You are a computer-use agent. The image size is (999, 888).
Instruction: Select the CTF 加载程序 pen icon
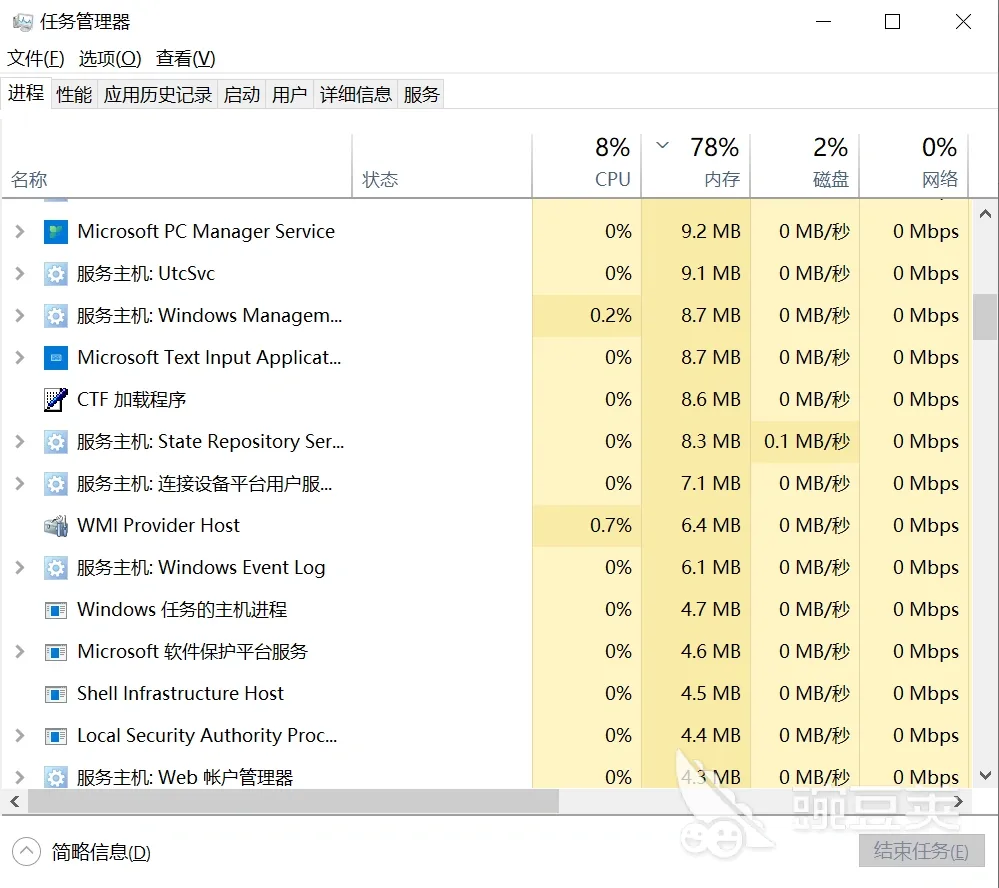55,400
